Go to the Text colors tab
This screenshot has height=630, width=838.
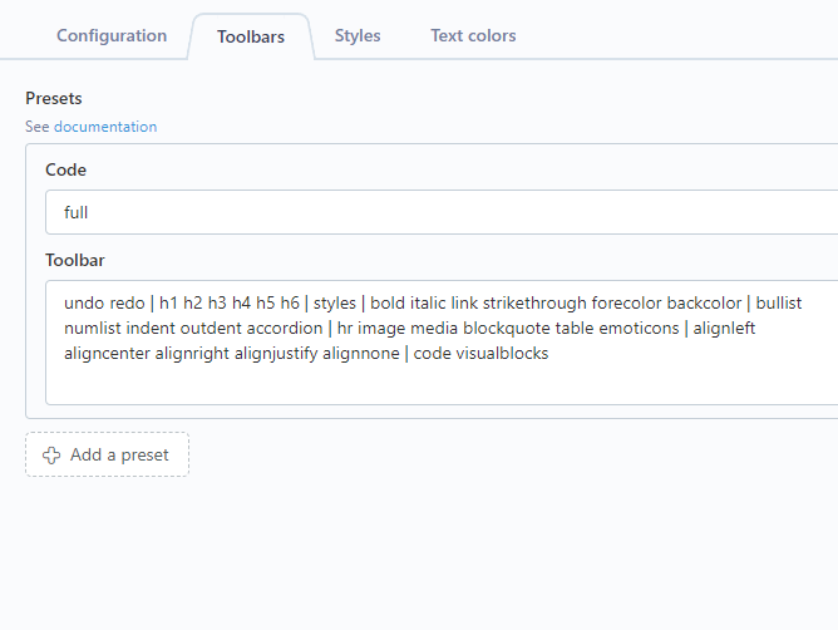[x=474, y=36]
